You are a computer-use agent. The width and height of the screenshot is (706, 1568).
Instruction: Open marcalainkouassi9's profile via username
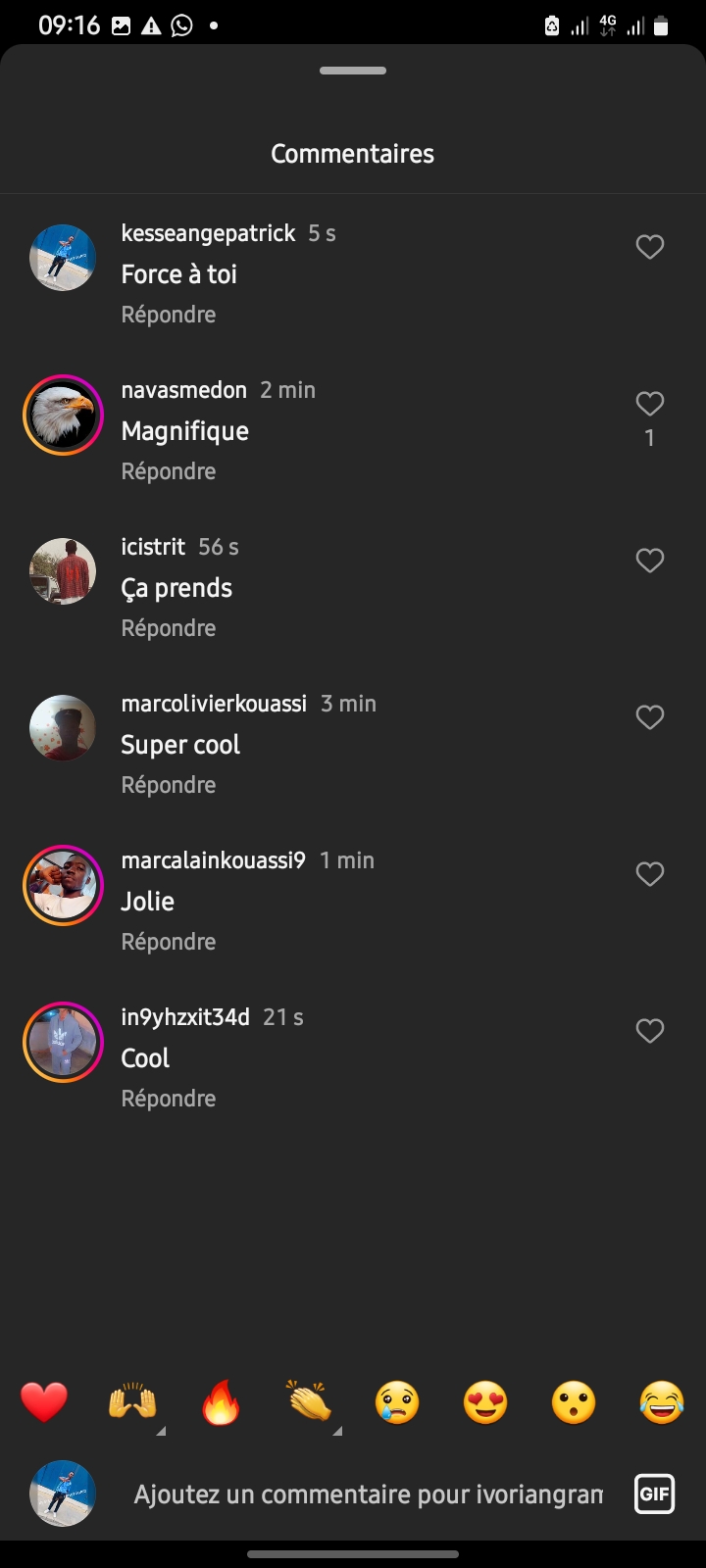[213, 860]
